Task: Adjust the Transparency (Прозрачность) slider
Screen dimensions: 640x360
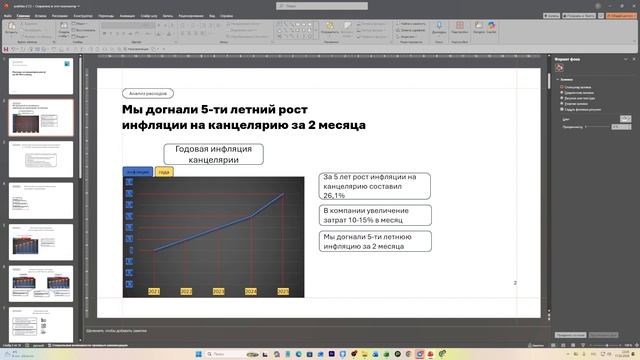Action: [597, 127]
